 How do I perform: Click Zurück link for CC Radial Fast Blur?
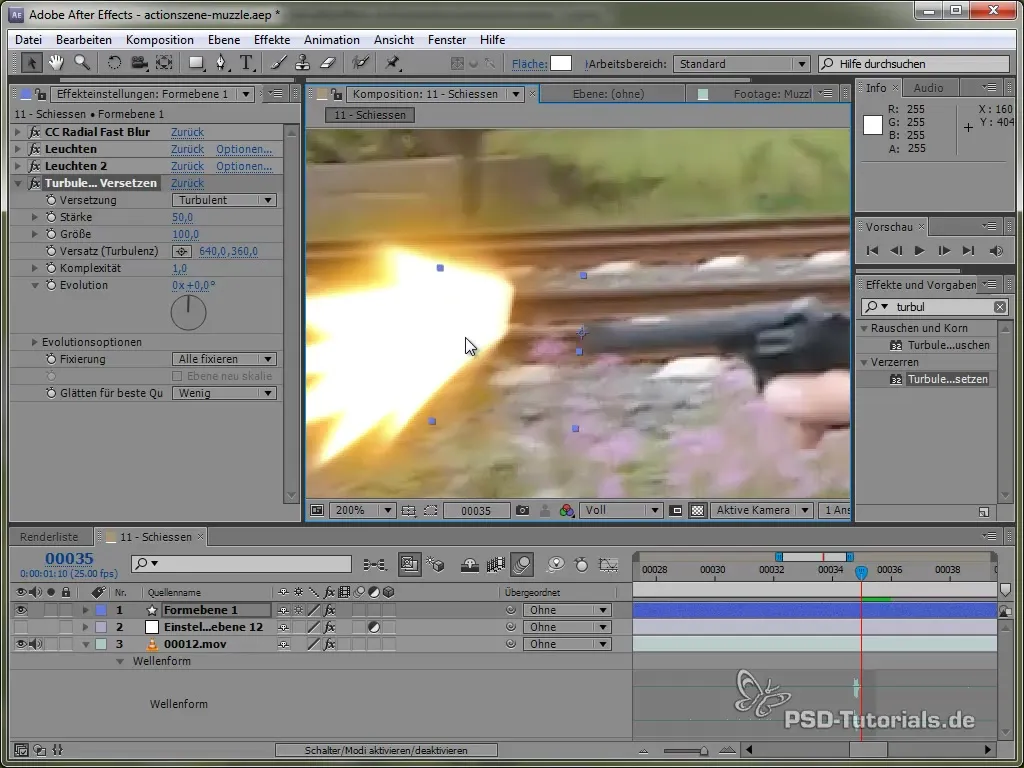point(187,132)
